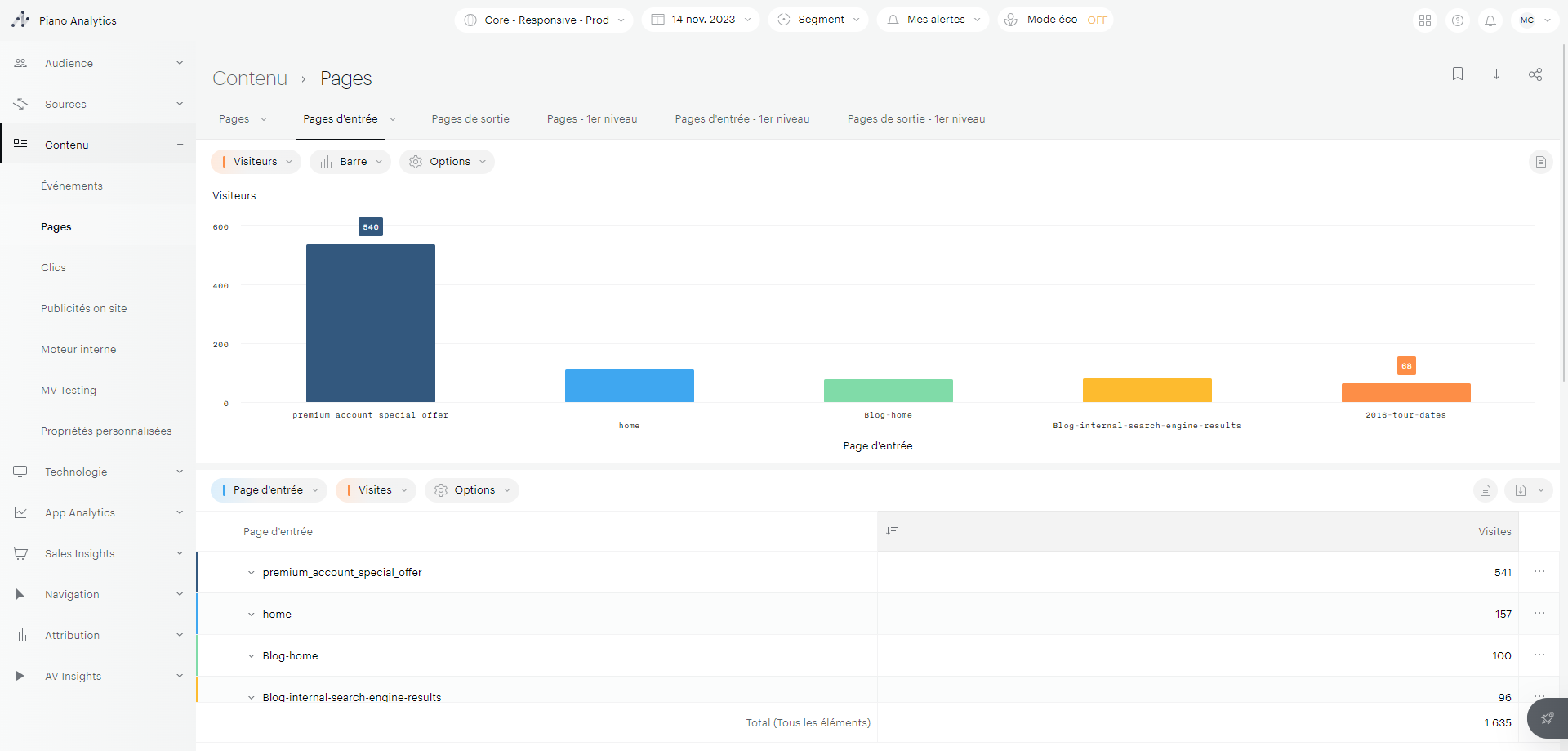This screenshot has width=1568, height=751.
Task: Open row options for home entry
Action: click(1539, 614)
